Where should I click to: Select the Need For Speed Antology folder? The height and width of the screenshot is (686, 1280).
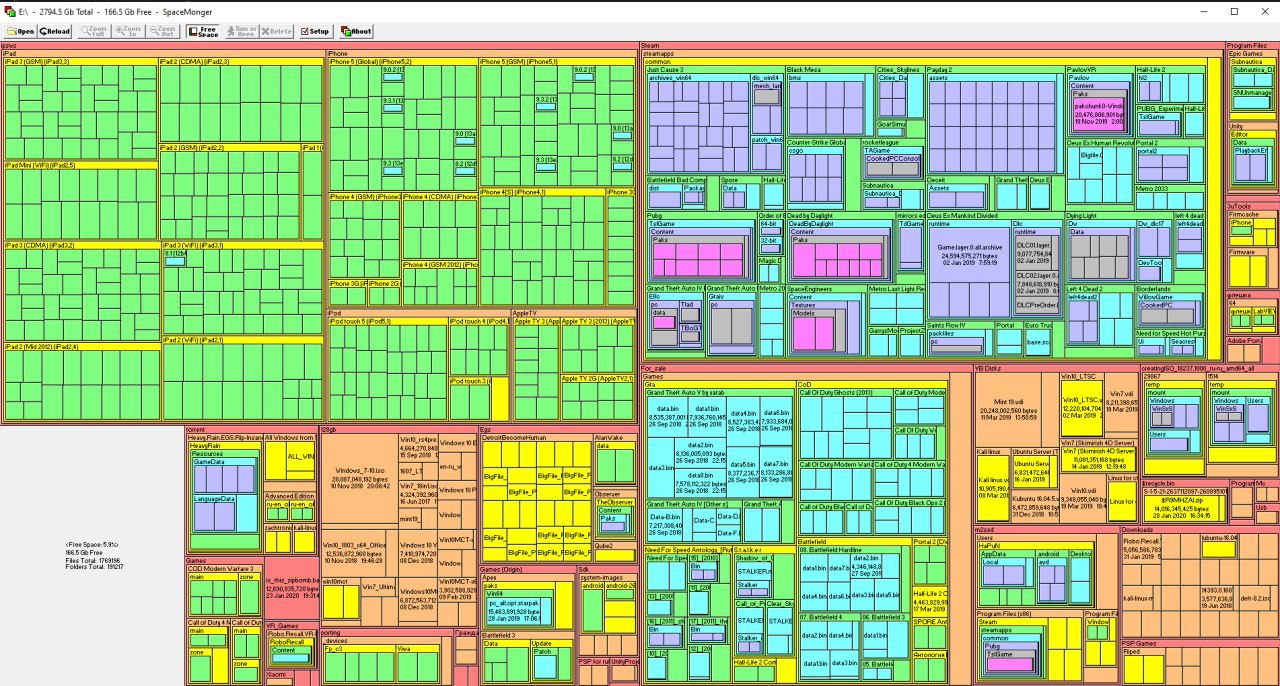coord(687,549)
